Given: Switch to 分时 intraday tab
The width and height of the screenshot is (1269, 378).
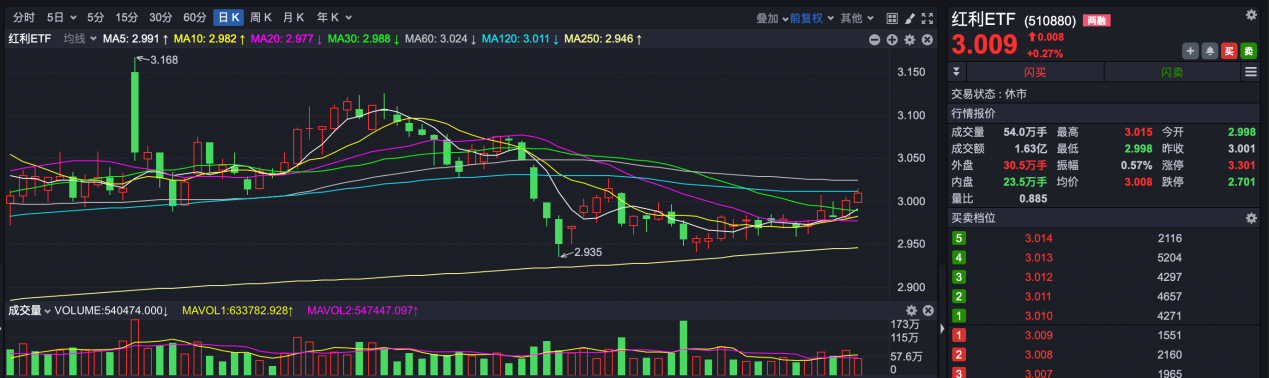Looking at the screenshot, I should [24, 18].
